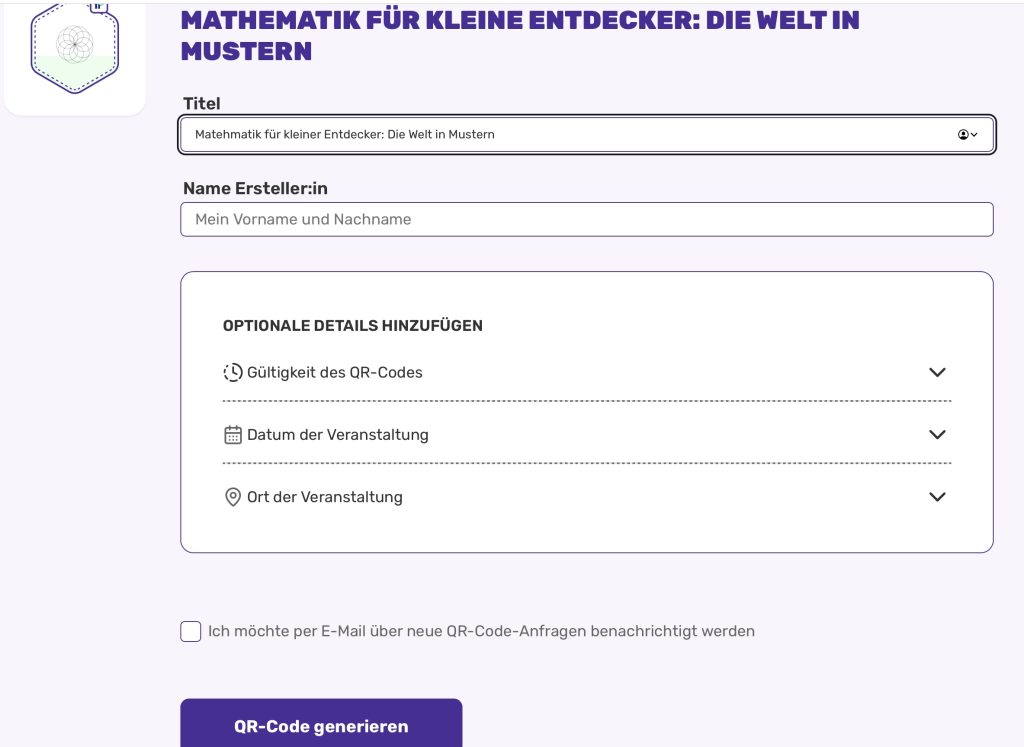The width and height of the screenshot is (1024, 747).
Task: Select the "Gültigkeit des QR-Codes" label
Action: (335, 372)
